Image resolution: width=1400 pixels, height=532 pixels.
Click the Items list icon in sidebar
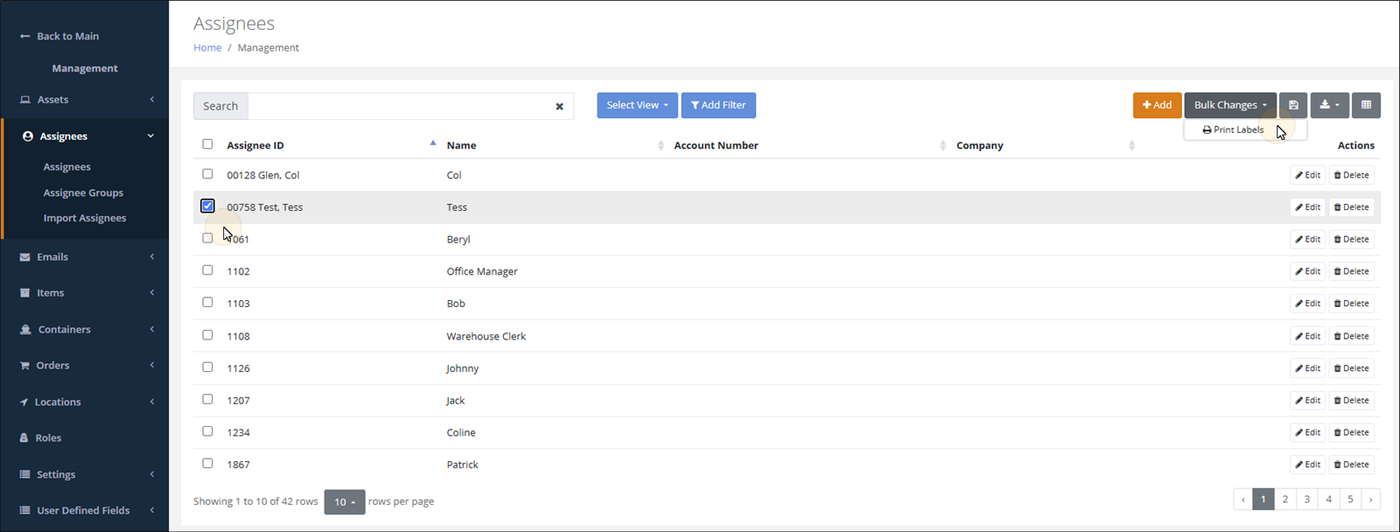[x=25, y=293]
